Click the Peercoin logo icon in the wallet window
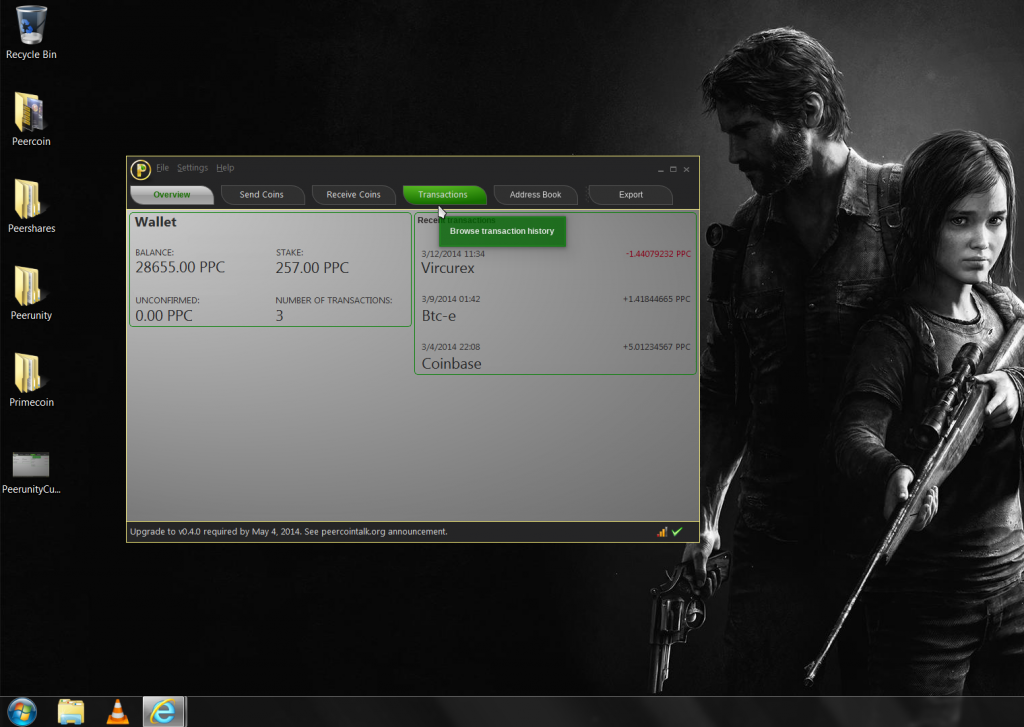This screenshot has height=727, width=1024. (140, 170)
